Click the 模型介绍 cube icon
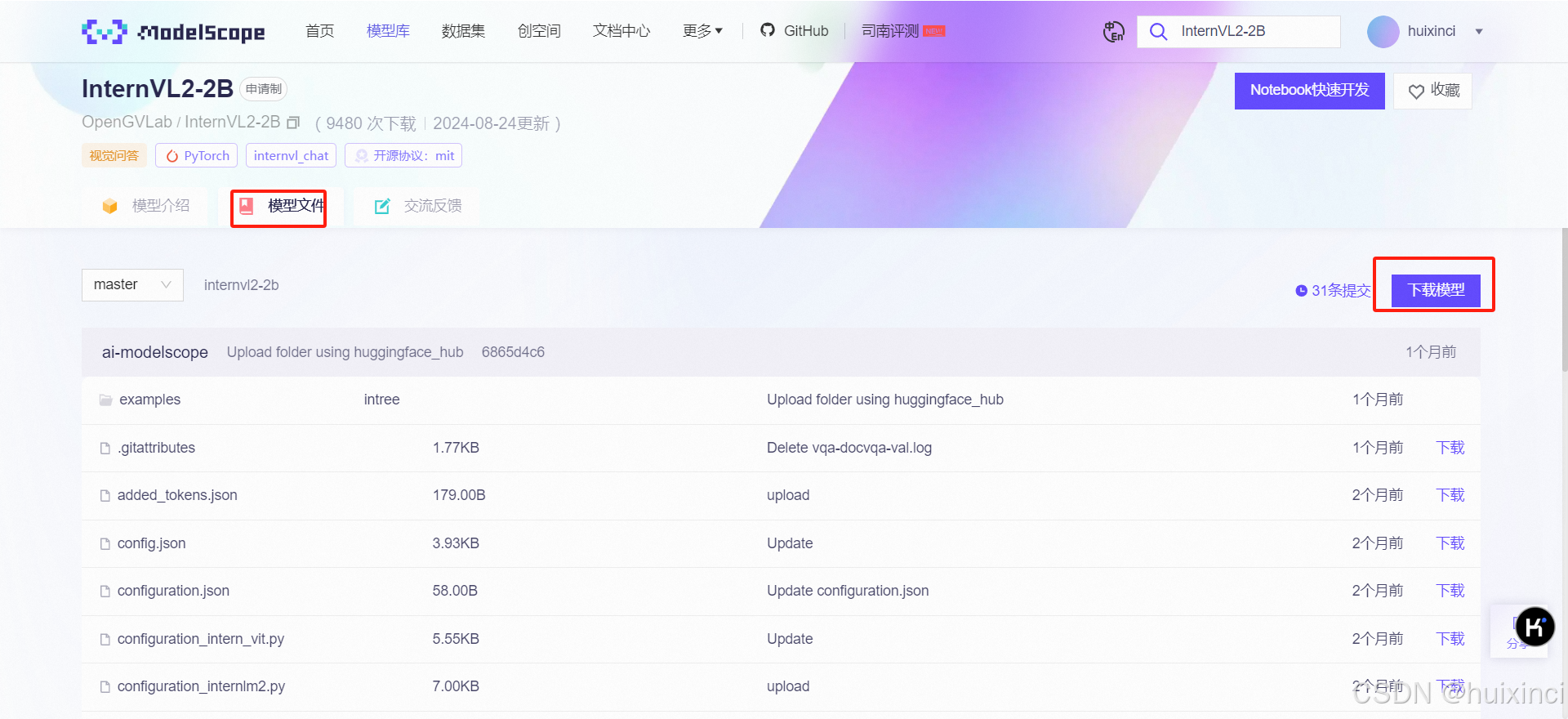 click(x=110, y=206)
